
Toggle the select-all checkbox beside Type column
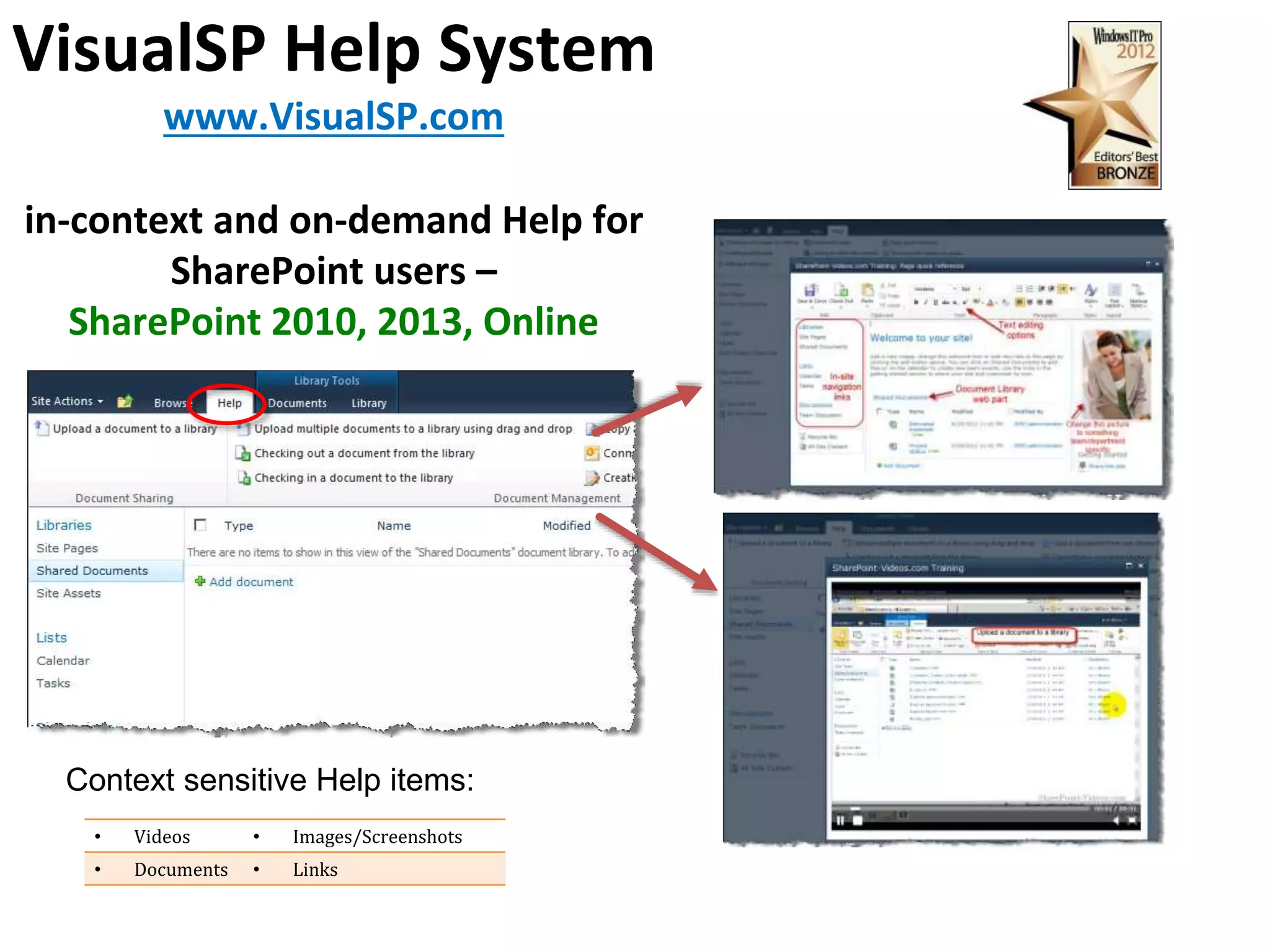pos(200,526)
